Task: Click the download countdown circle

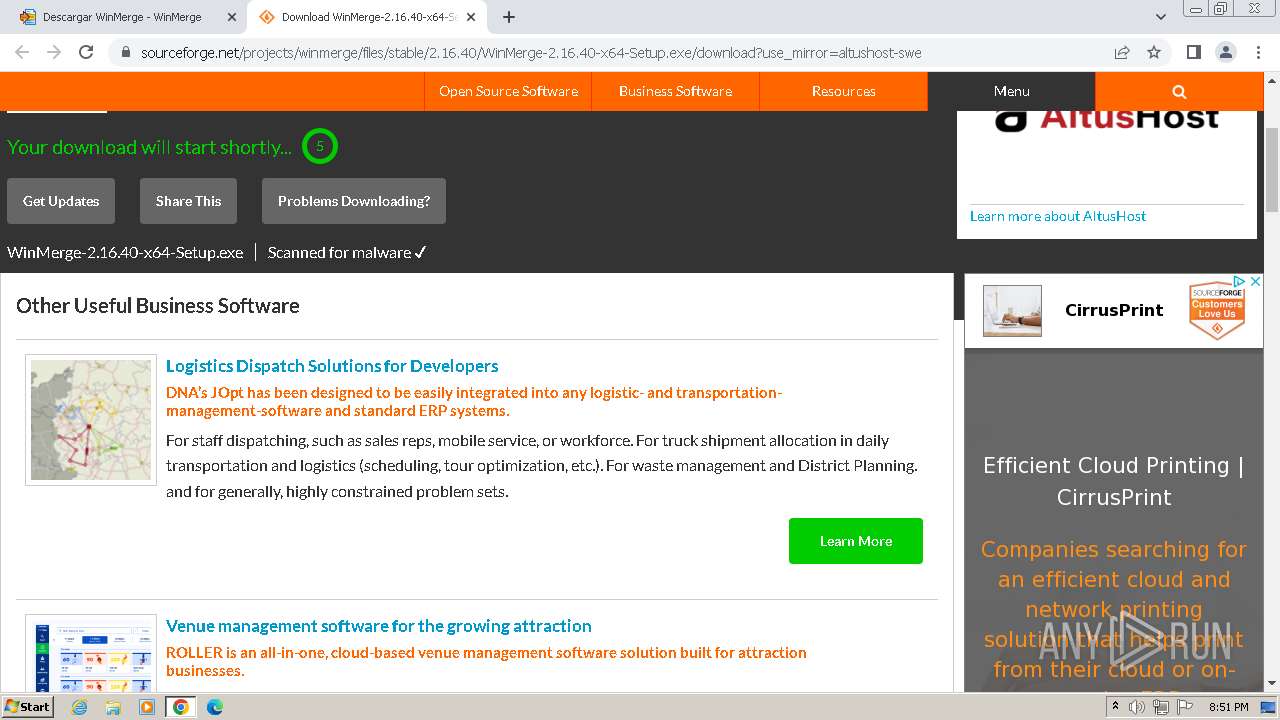Action: 320,146
